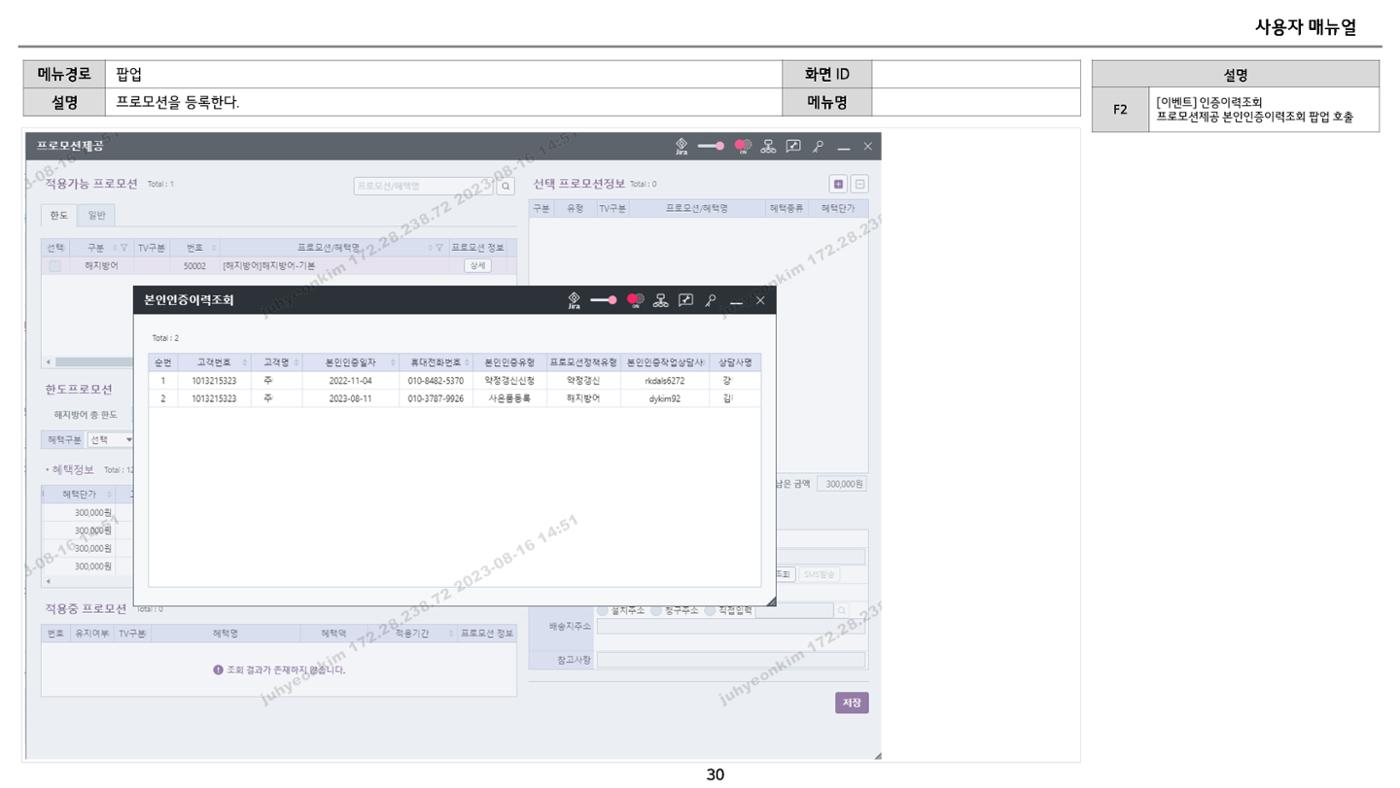Screen dimensions: 1400x788
Task: Click 상담사명 column header in popup
Action: (x=734, y=362)
